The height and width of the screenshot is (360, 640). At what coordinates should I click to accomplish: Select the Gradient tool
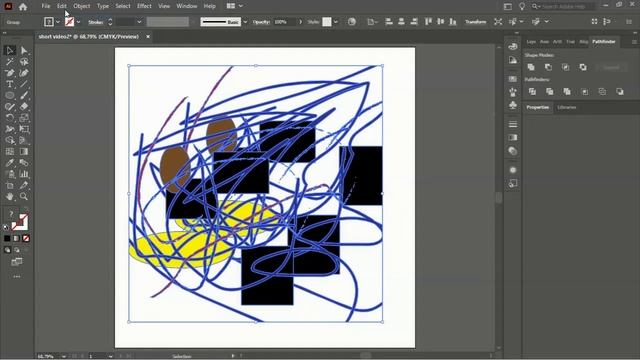(24, 151)
